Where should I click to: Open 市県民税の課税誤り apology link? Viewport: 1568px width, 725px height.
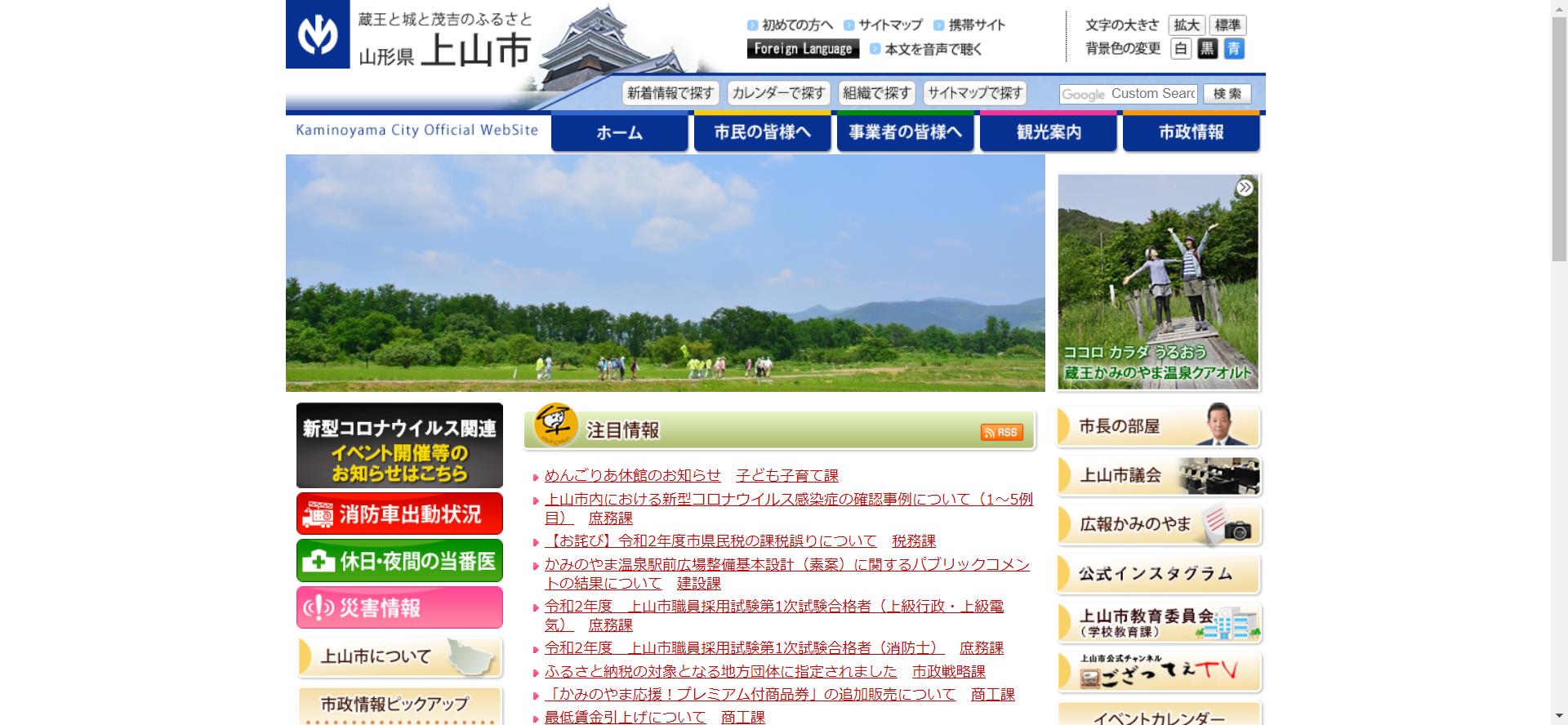(x=710, y=540)
